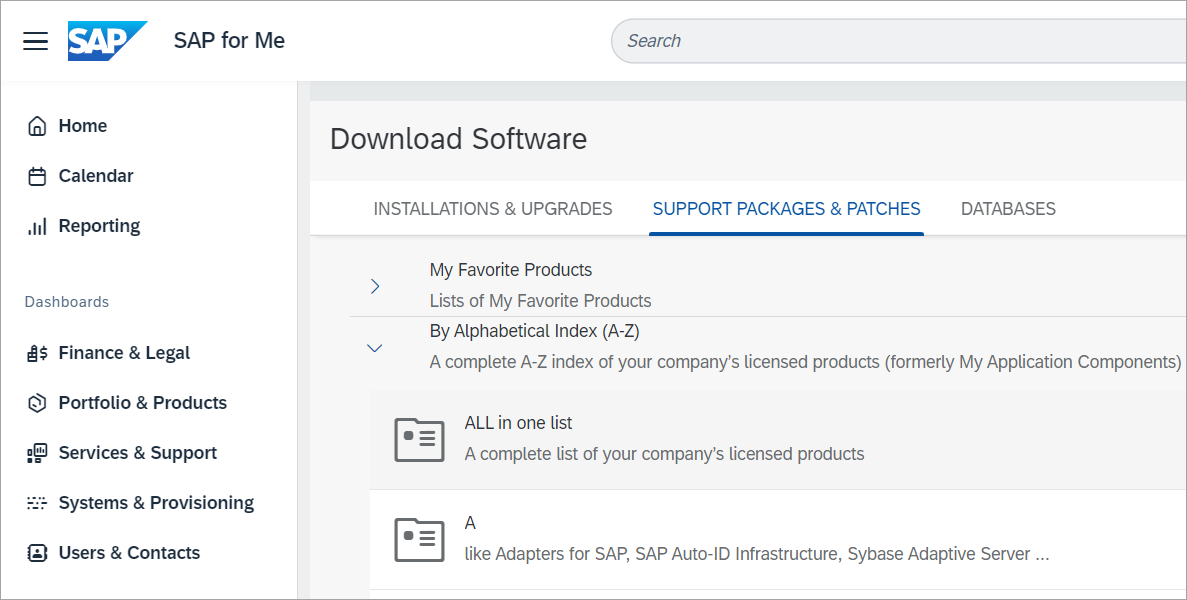
Task: Click the Search input field
Action: tap(899, 41)
